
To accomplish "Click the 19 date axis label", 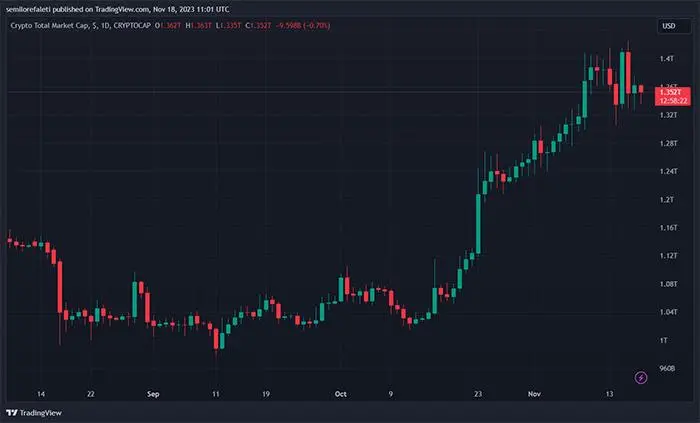I will 266,394.
